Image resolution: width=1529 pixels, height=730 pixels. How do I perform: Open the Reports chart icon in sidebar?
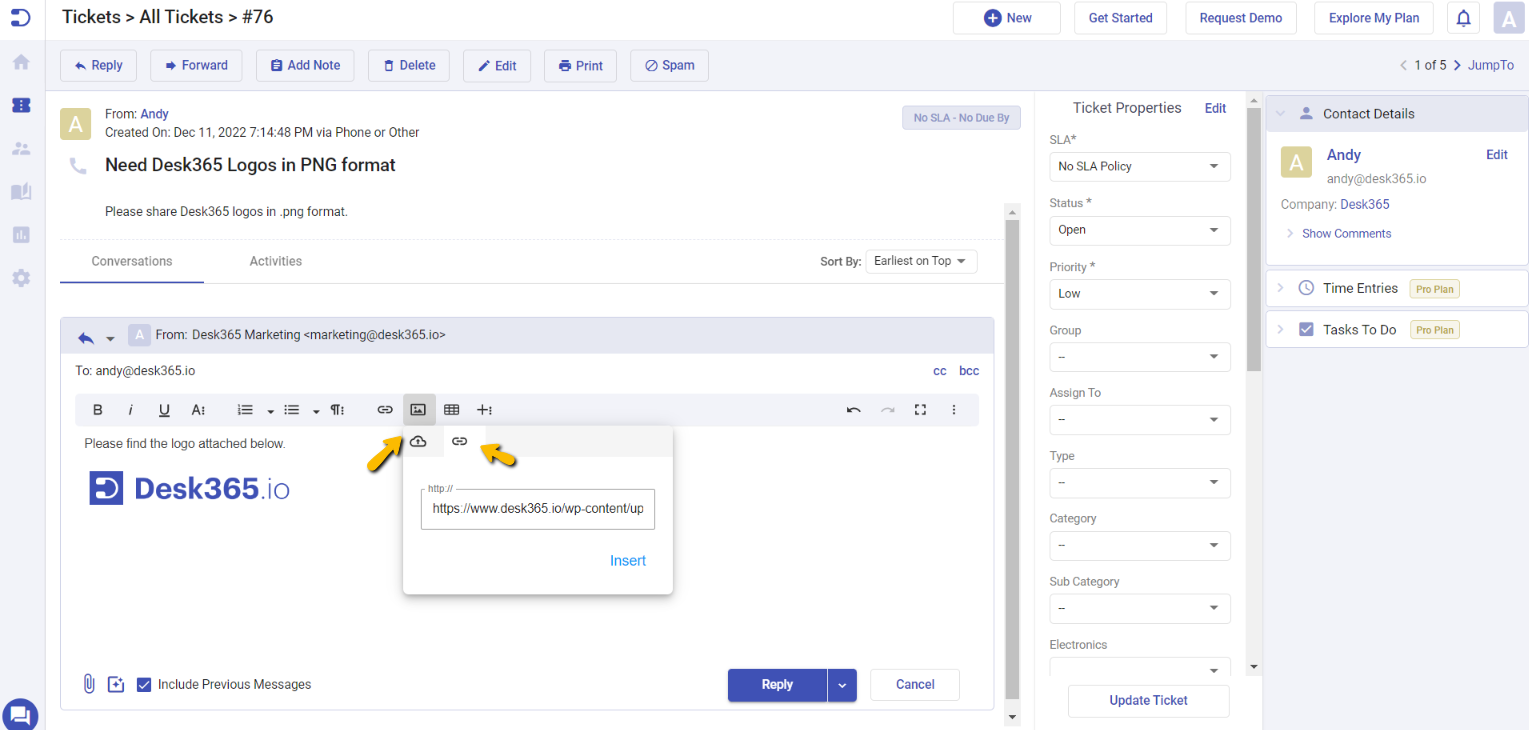point(21,235)
